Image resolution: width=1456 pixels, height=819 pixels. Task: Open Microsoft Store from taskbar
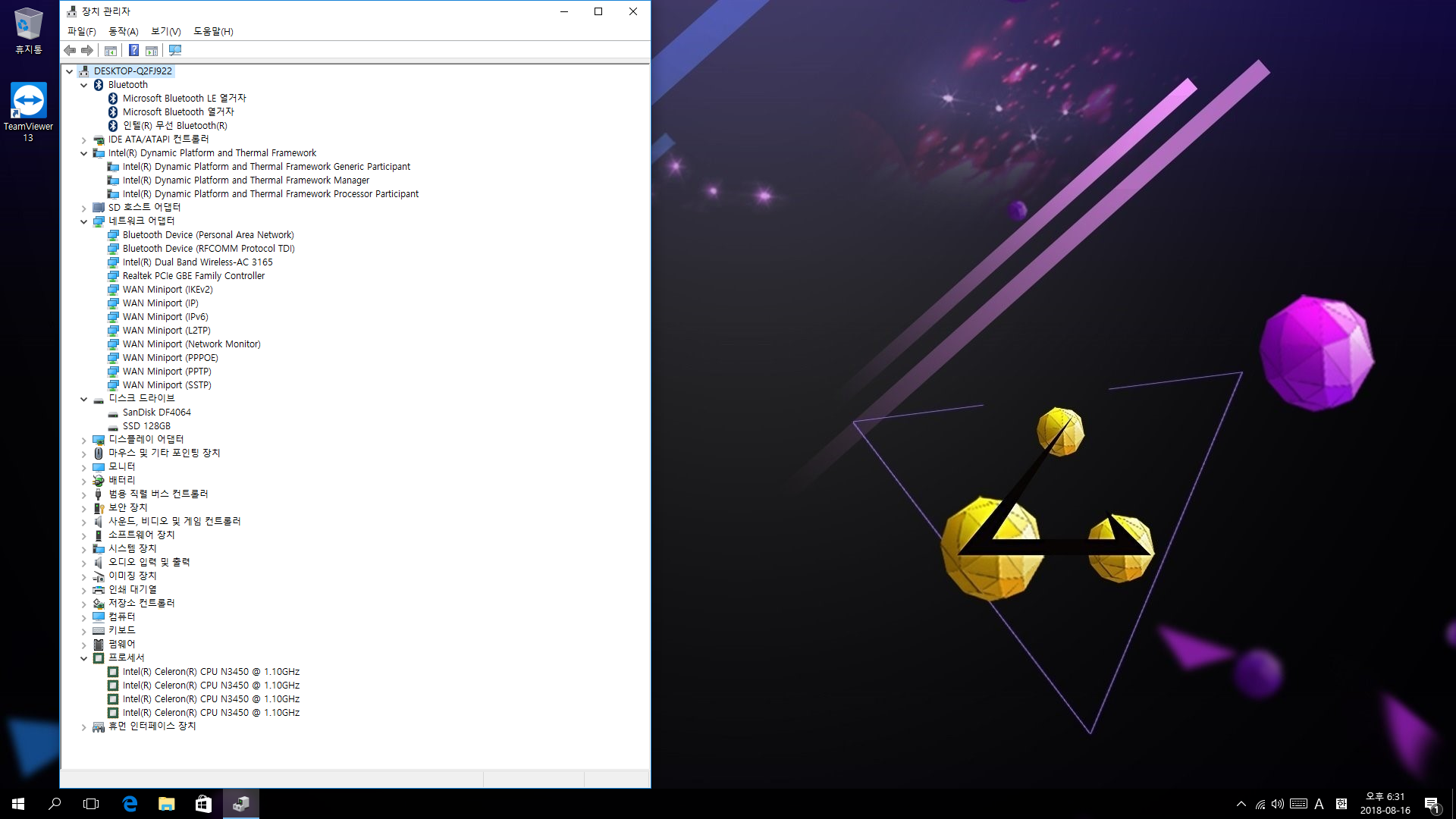pos(203,804)
